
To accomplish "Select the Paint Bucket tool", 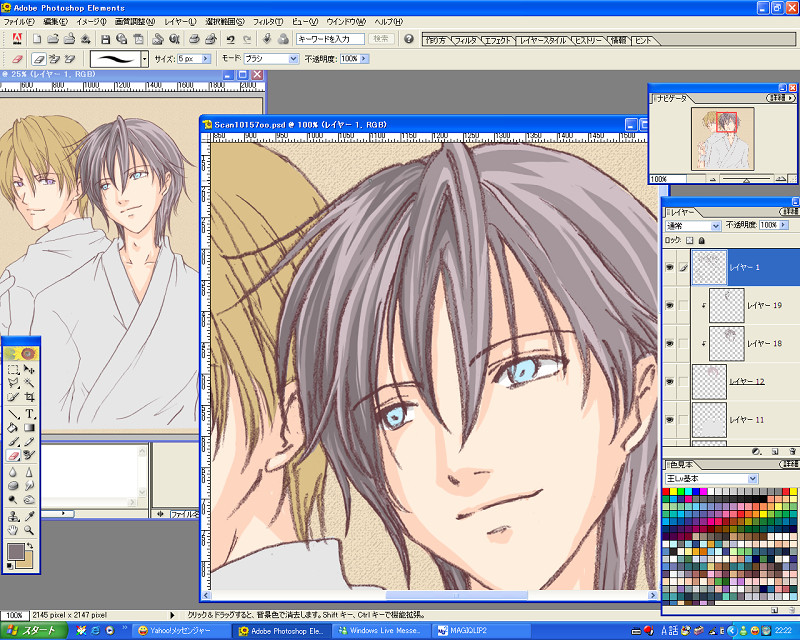I will [13, 428].
